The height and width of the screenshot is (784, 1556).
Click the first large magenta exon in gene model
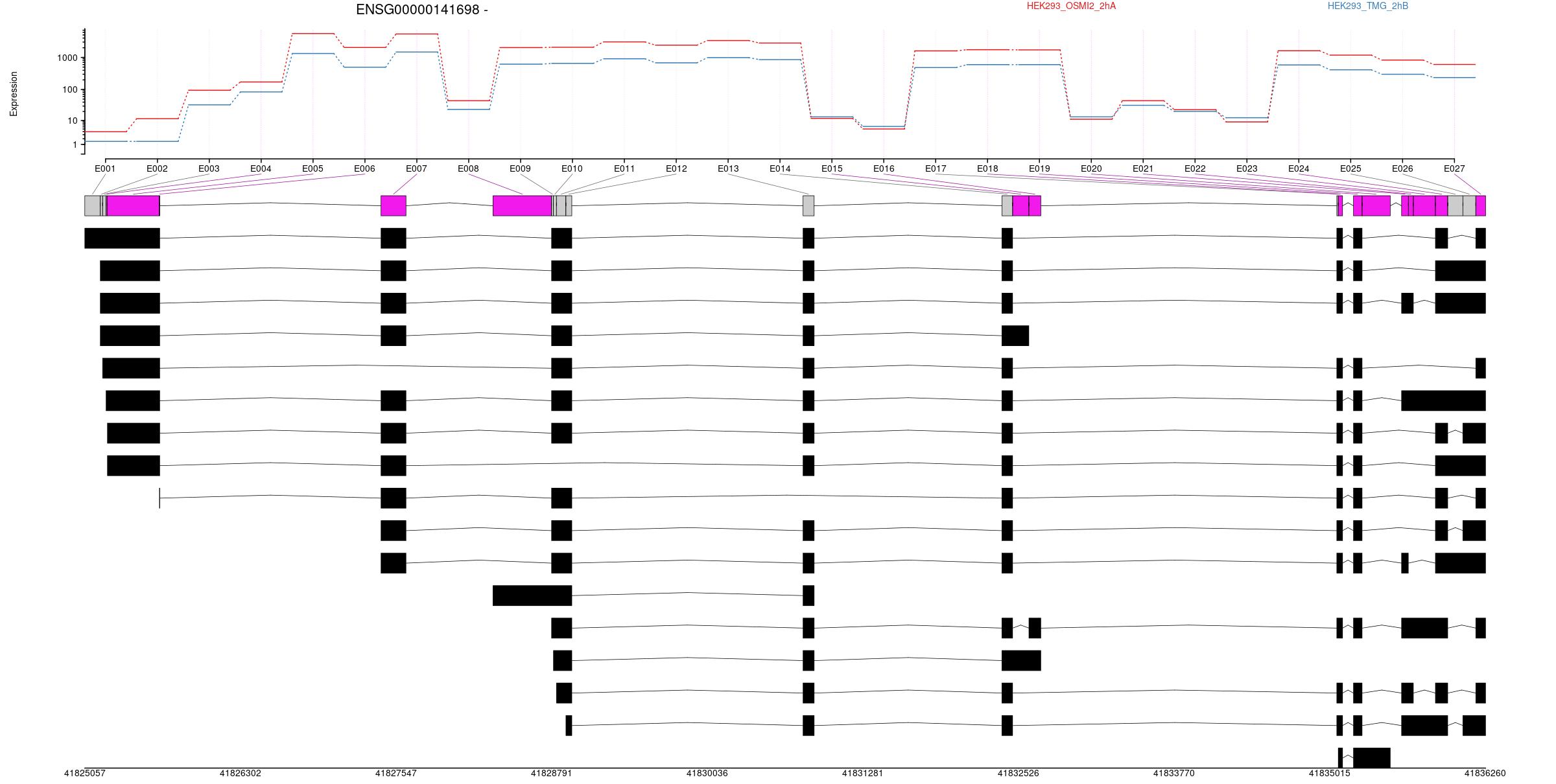point(133,205)
